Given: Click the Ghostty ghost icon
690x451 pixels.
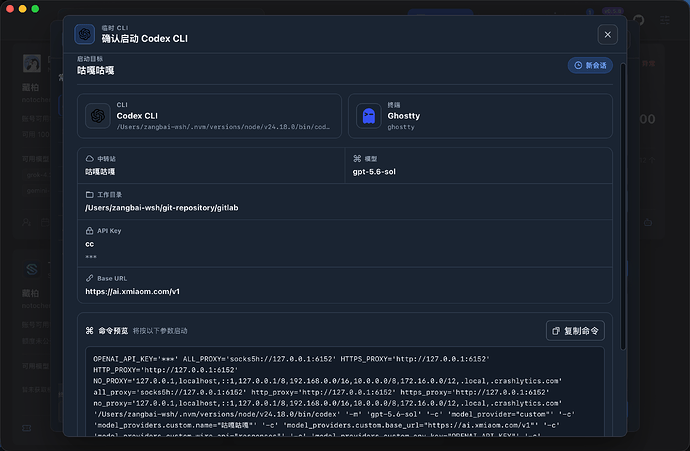Looking at the screenshot, I should click(368, 116).
